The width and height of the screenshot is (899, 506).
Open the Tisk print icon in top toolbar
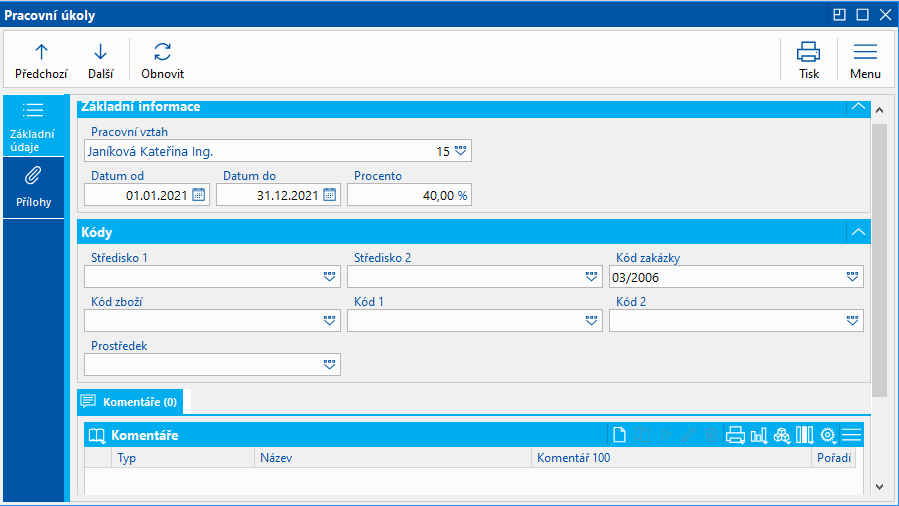pos(808,61)
